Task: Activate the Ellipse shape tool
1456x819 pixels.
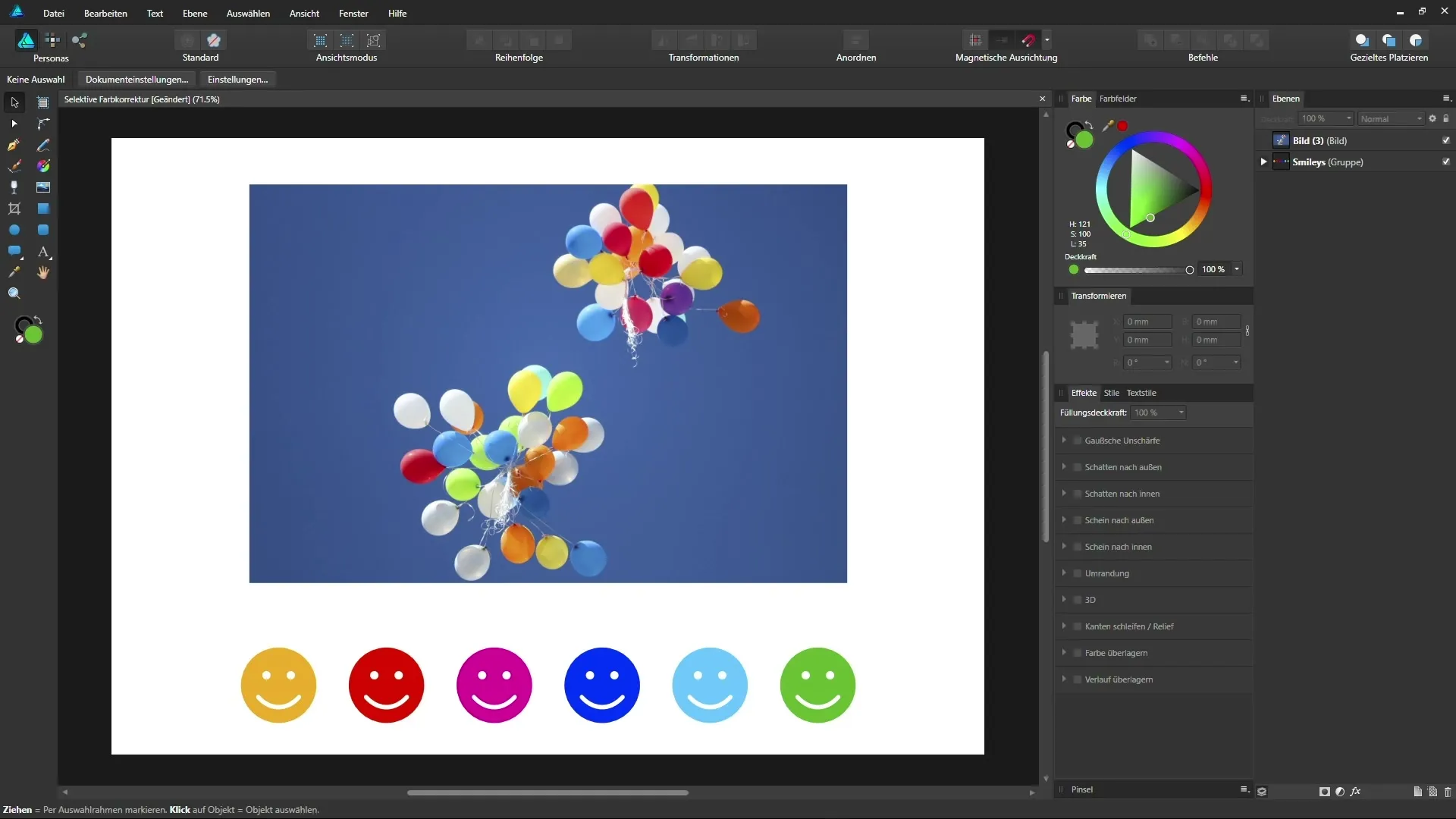Action: click(x=14, y=230)
